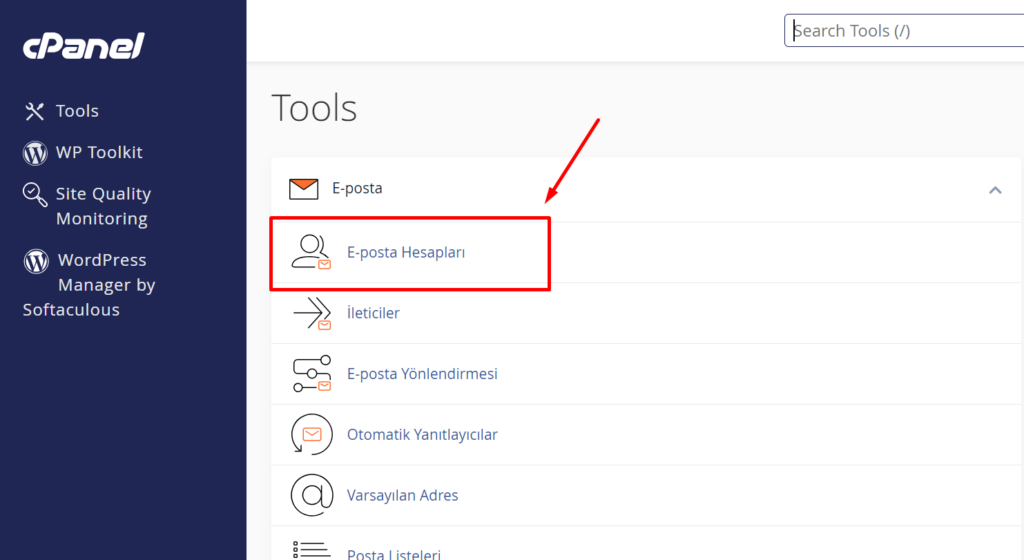1024x560 pixels.
Task: Open the E-posta Hesapları link
Action: pos(406,252)
